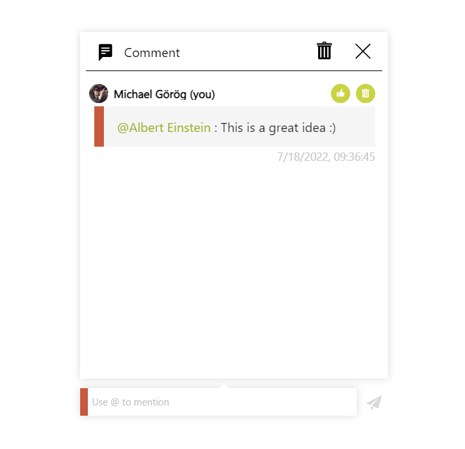Click the divider line under the Comment header
The image size is (465, 449).
pos(234,71)
